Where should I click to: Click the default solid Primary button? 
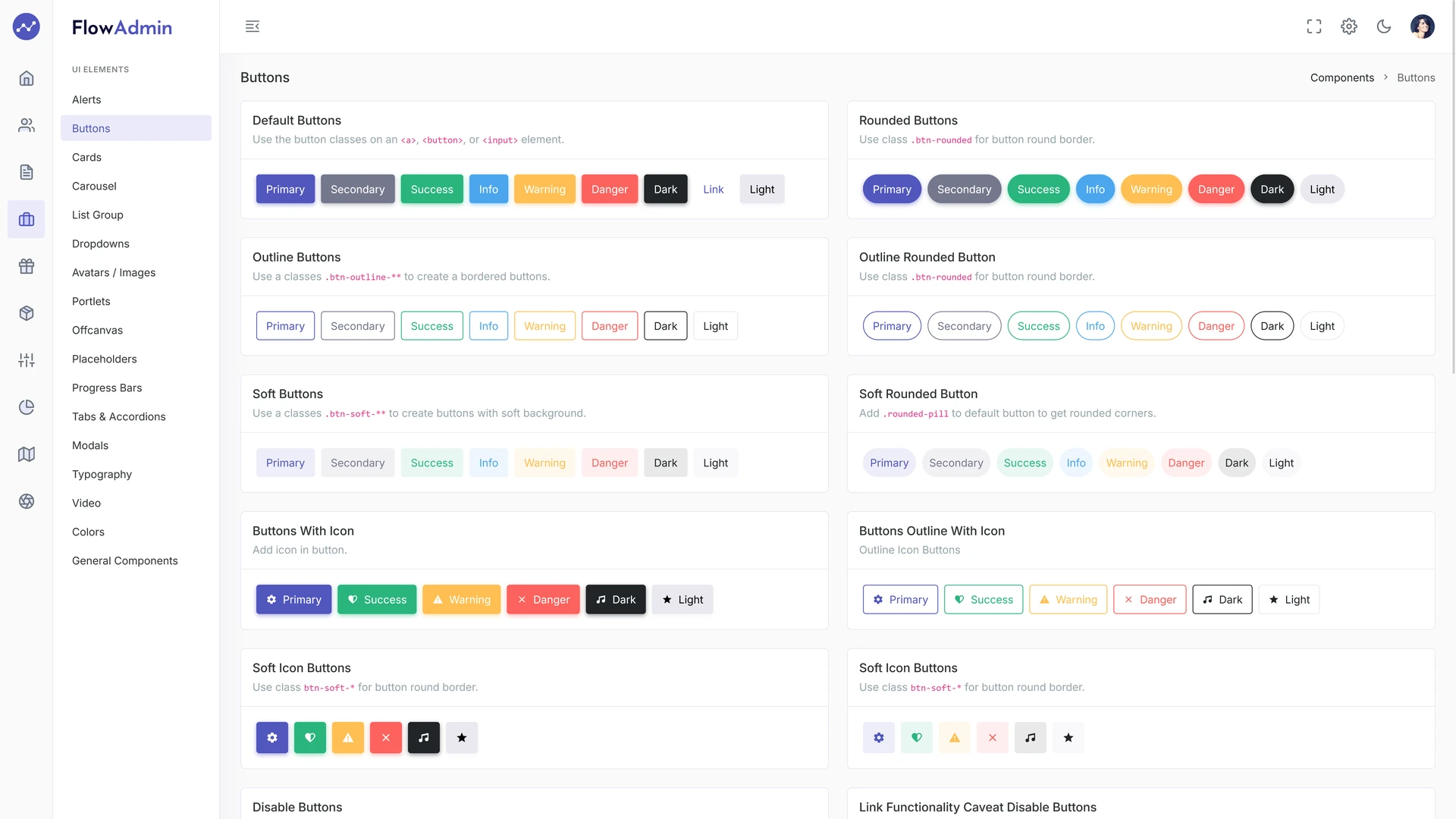(x=285, y=189)
